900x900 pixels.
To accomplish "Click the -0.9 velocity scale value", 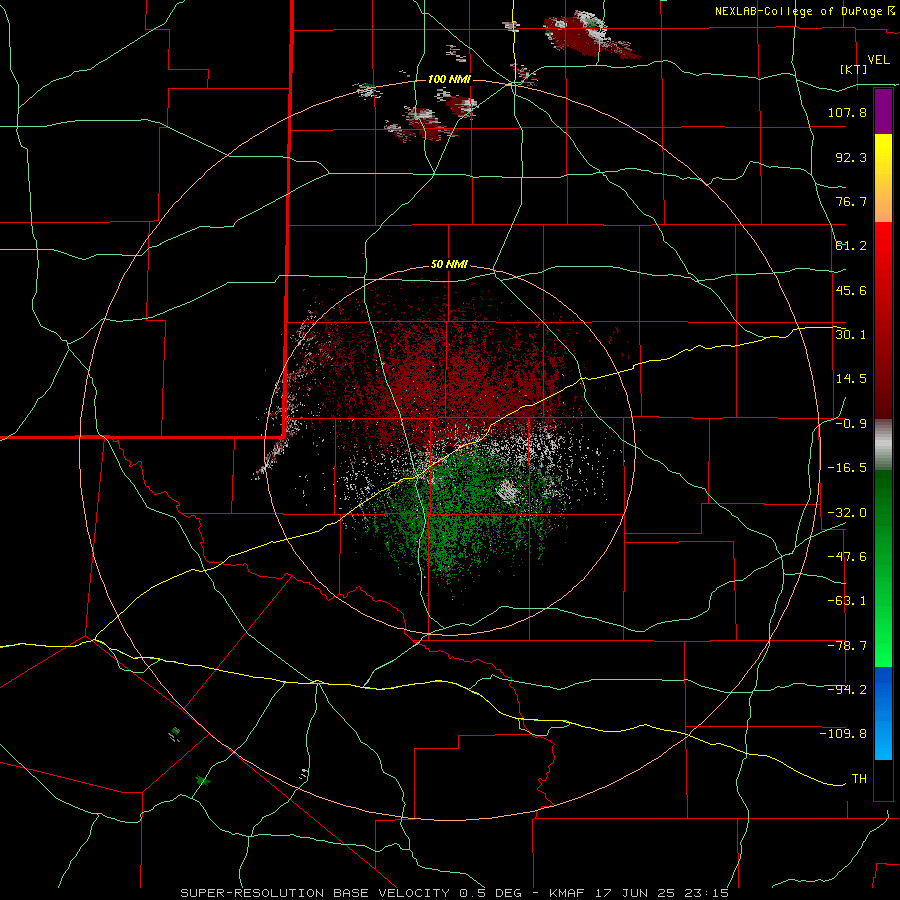I will [x=851, y=424].
